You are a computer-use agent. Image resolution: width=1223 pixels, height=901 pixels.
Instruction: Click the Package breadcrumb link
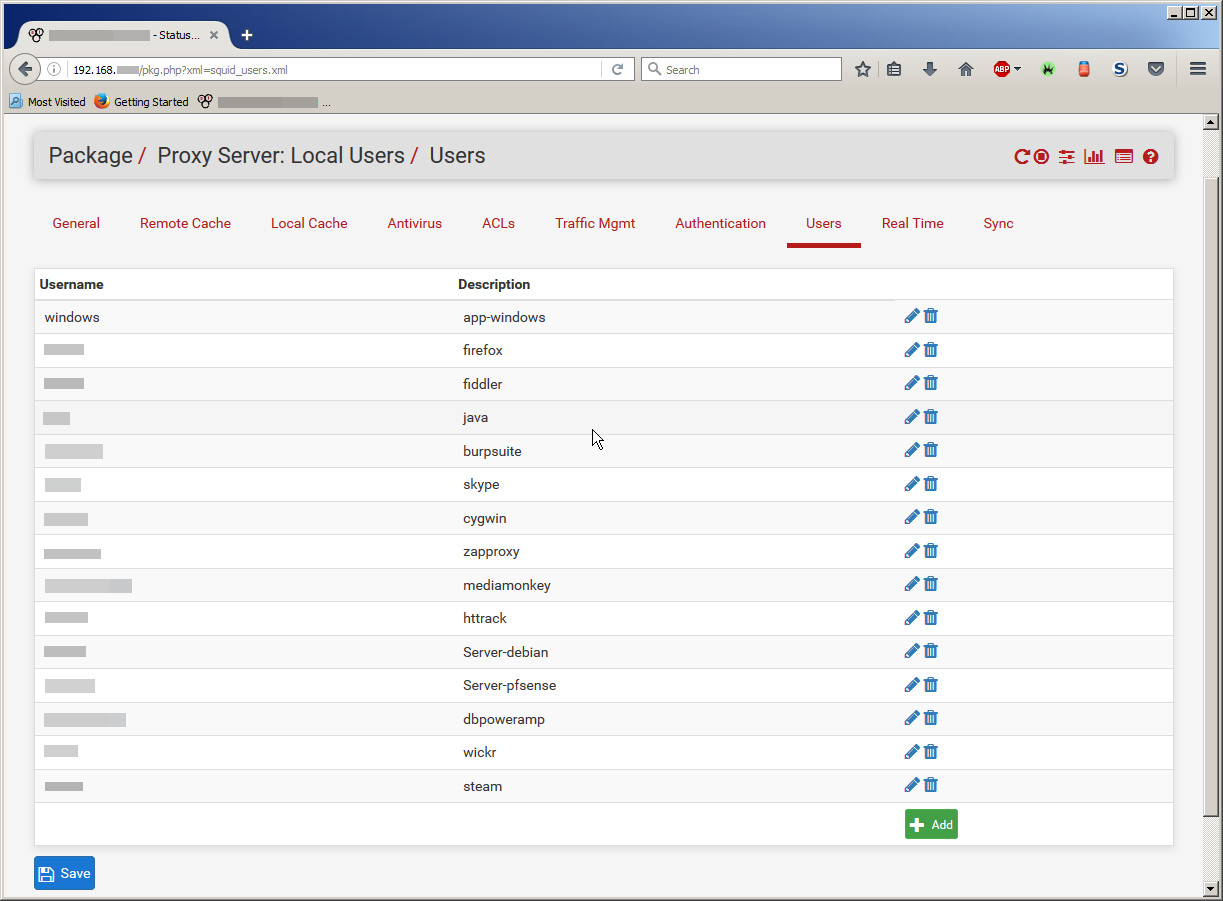pyautogui.click(x=90, y=156)
